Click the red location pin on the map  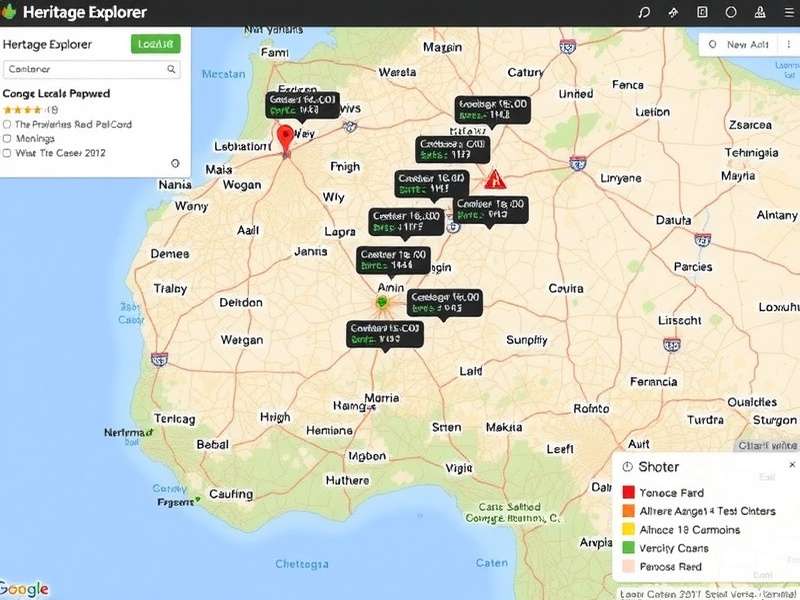(285, 138)
